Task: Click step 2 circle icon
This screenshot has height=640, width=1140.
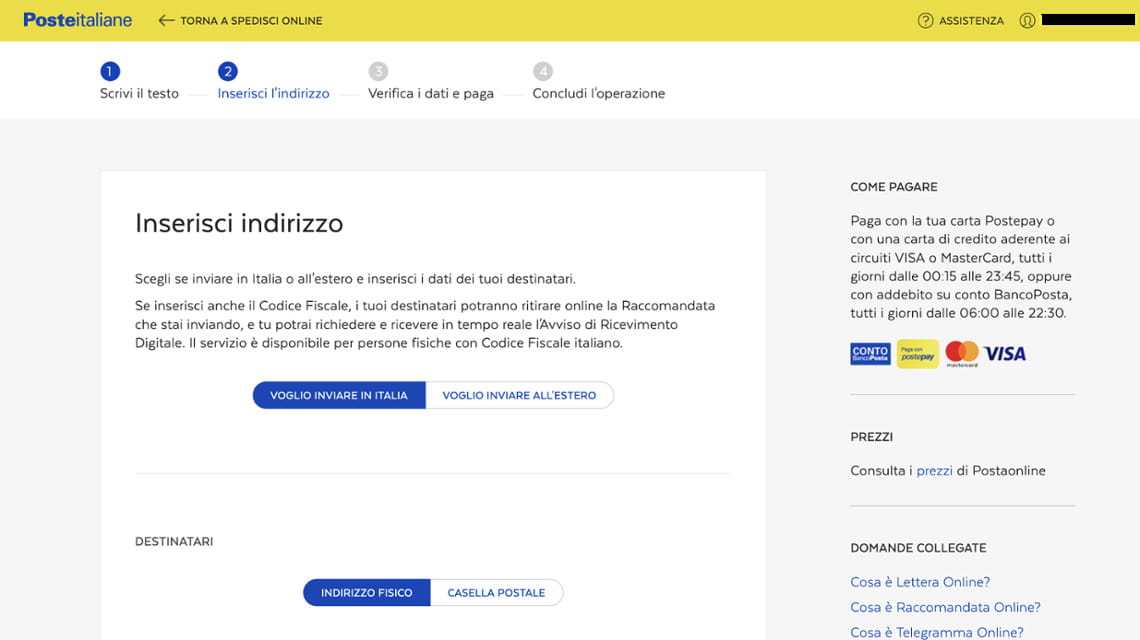Action: (x=228, y=71)
